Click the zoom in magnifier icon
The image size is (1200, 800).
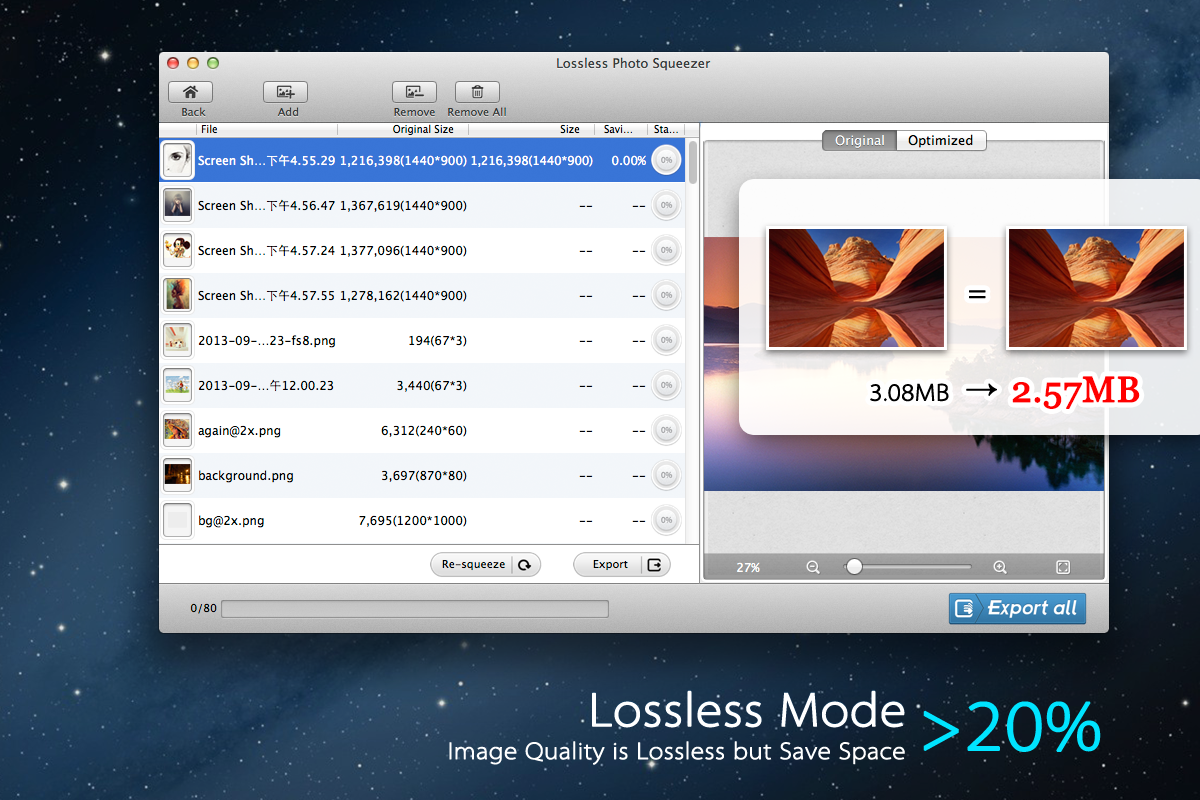tap(999, 567)
